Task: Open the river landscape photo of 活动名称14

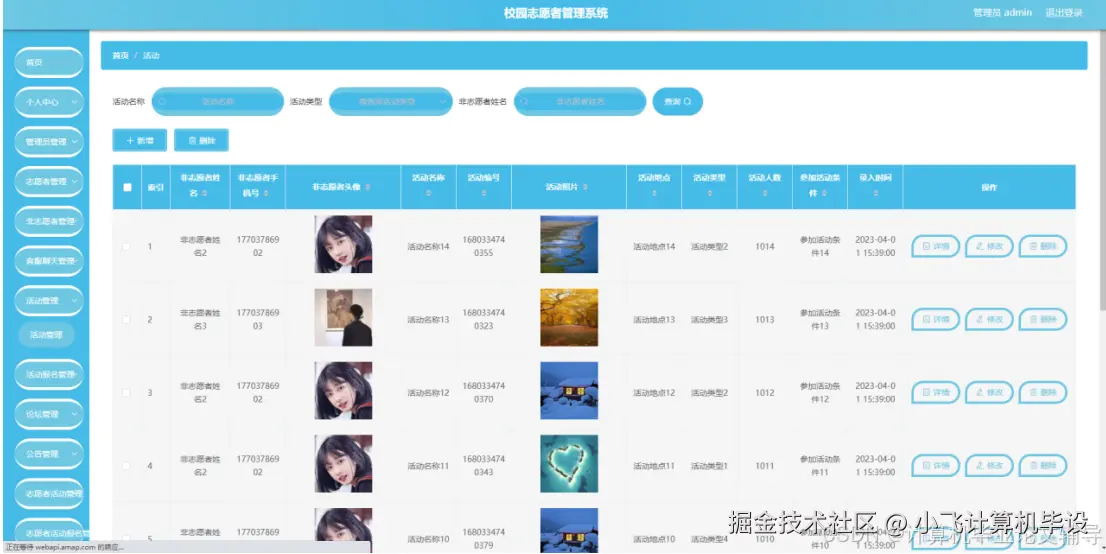Action: click(x=569, y=244)
